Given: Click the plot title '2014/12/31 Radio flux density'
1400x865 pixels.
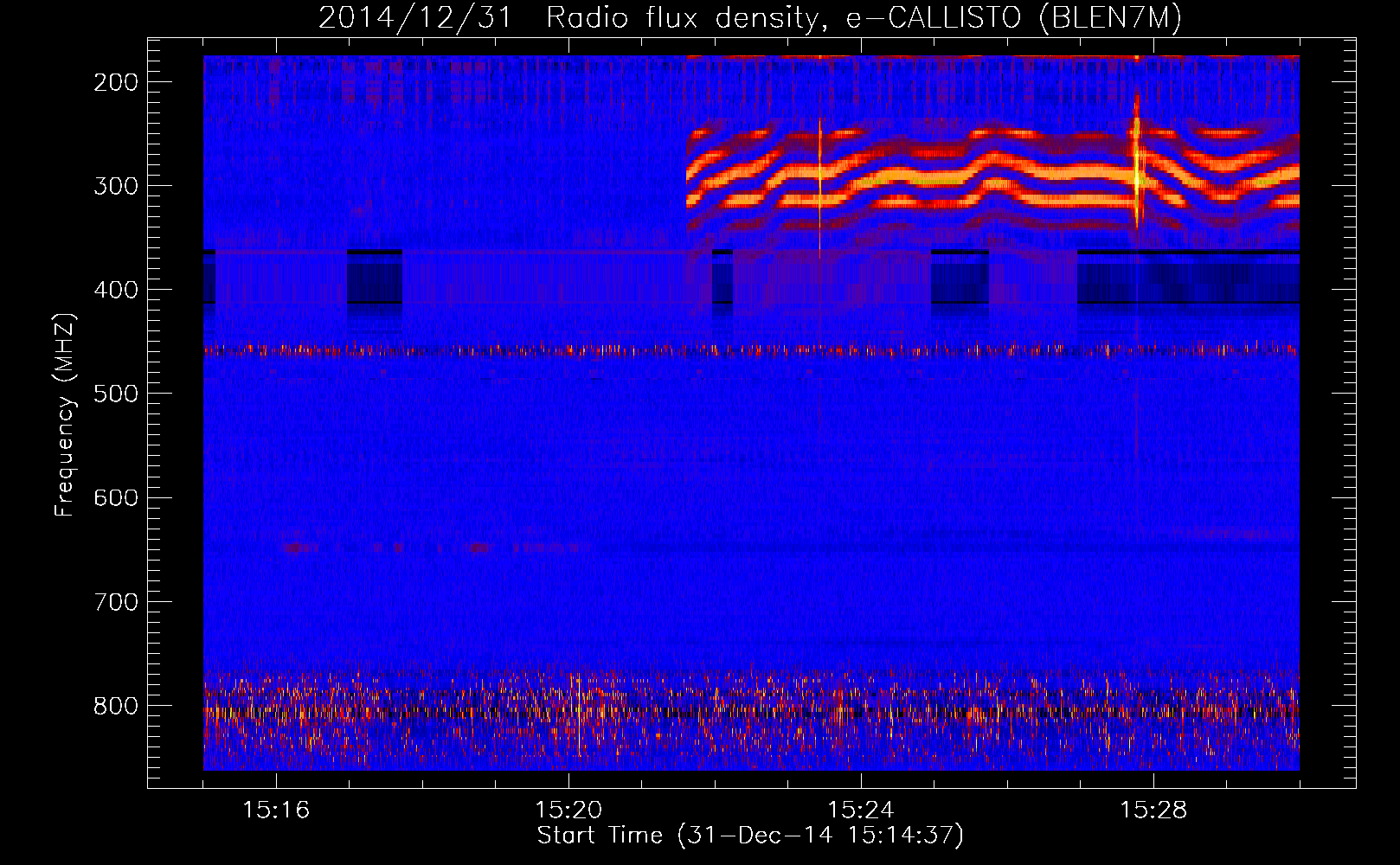Looking at the screenshot, I should [750, 18].
